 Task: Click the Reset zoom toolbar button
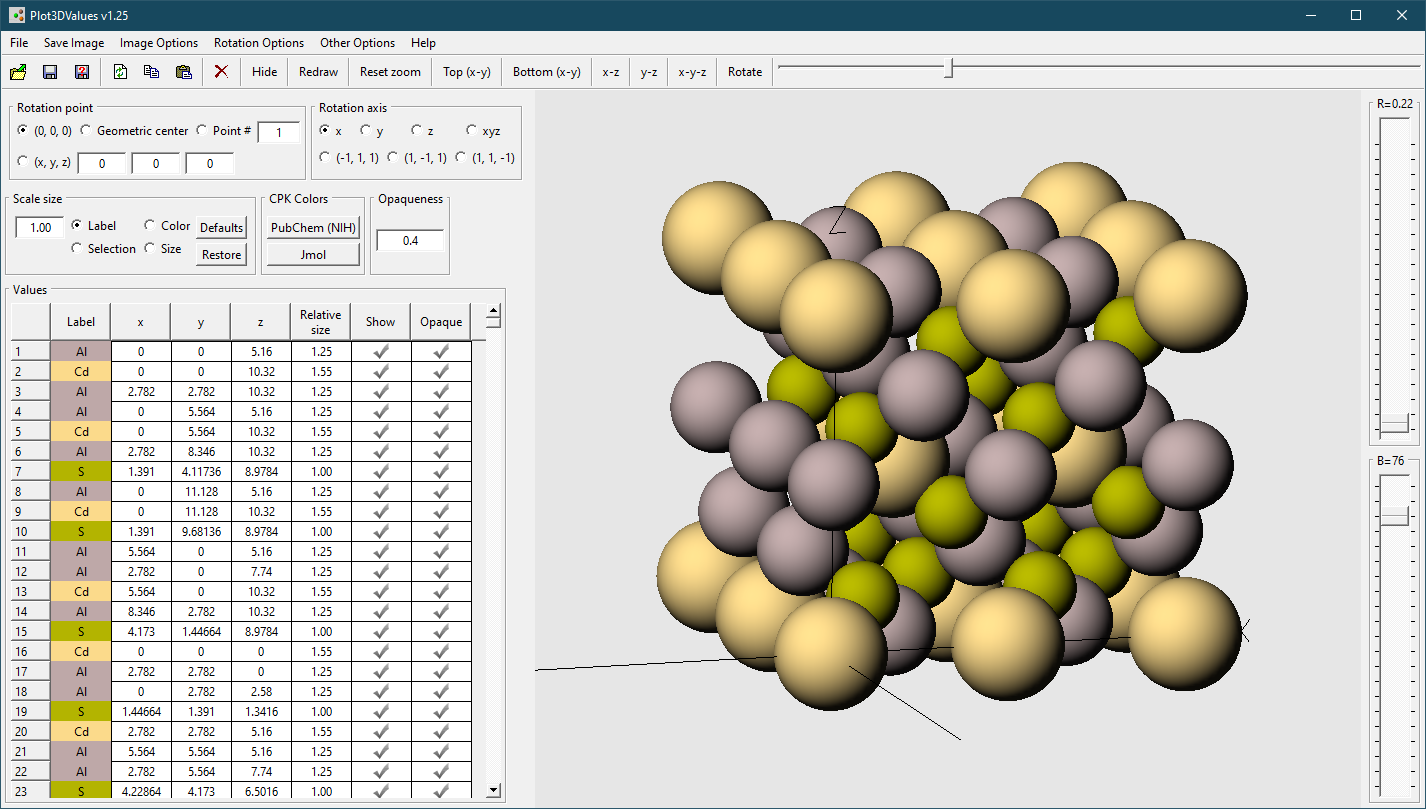390,72
